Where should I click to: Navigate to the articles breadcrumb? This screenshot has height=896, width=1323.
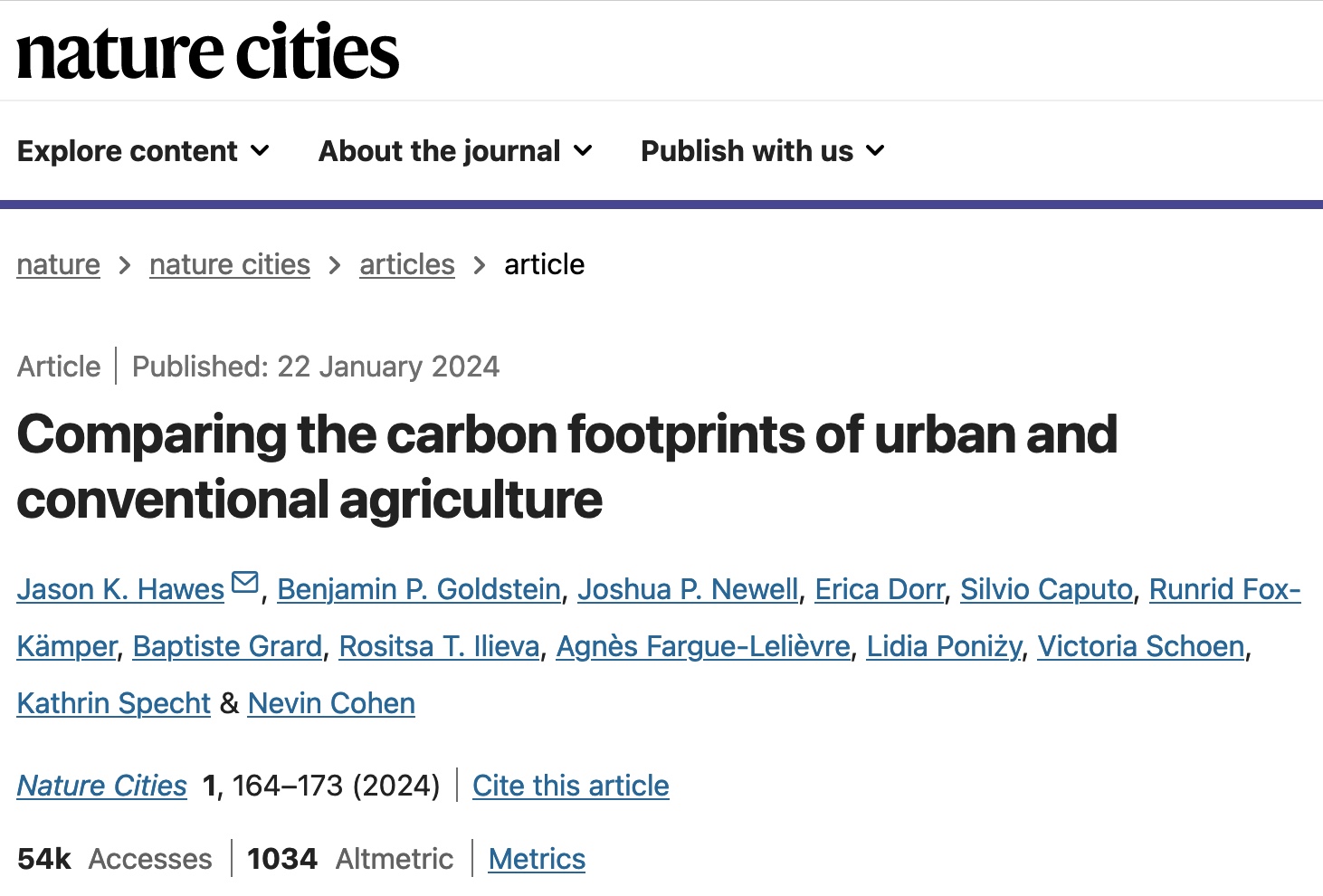(x=407, y=264)
